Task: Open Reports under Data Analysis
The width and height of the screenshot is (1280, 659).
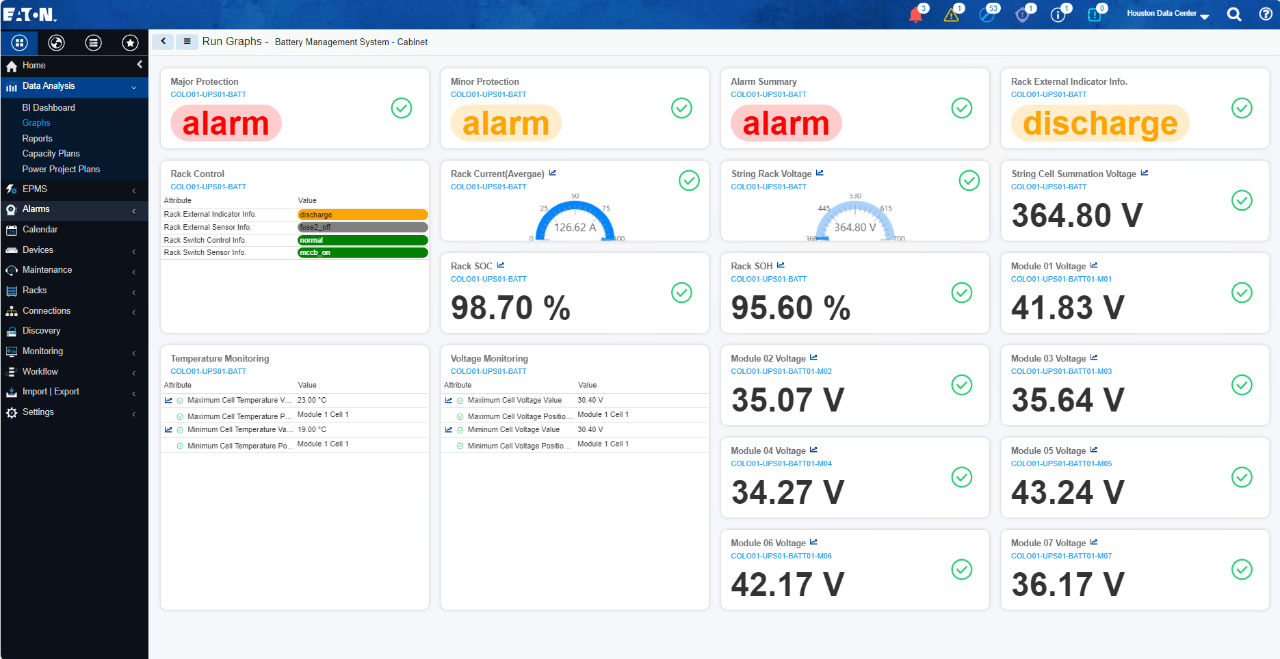Action: [37, 138]
